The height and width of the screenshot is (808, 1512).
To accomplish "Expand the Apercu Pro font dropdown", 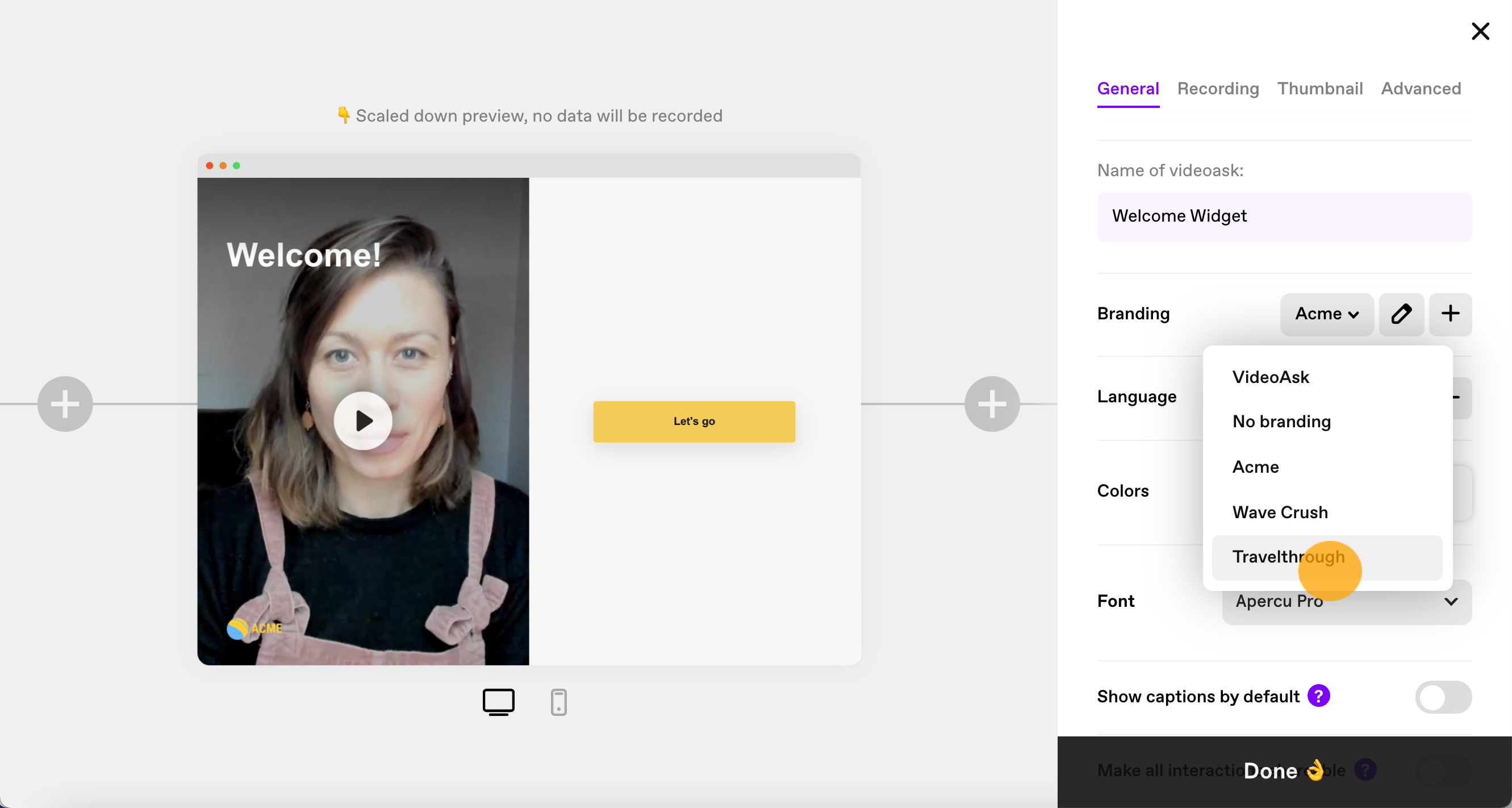I will pyautogui.click(x=1346, y=602).
